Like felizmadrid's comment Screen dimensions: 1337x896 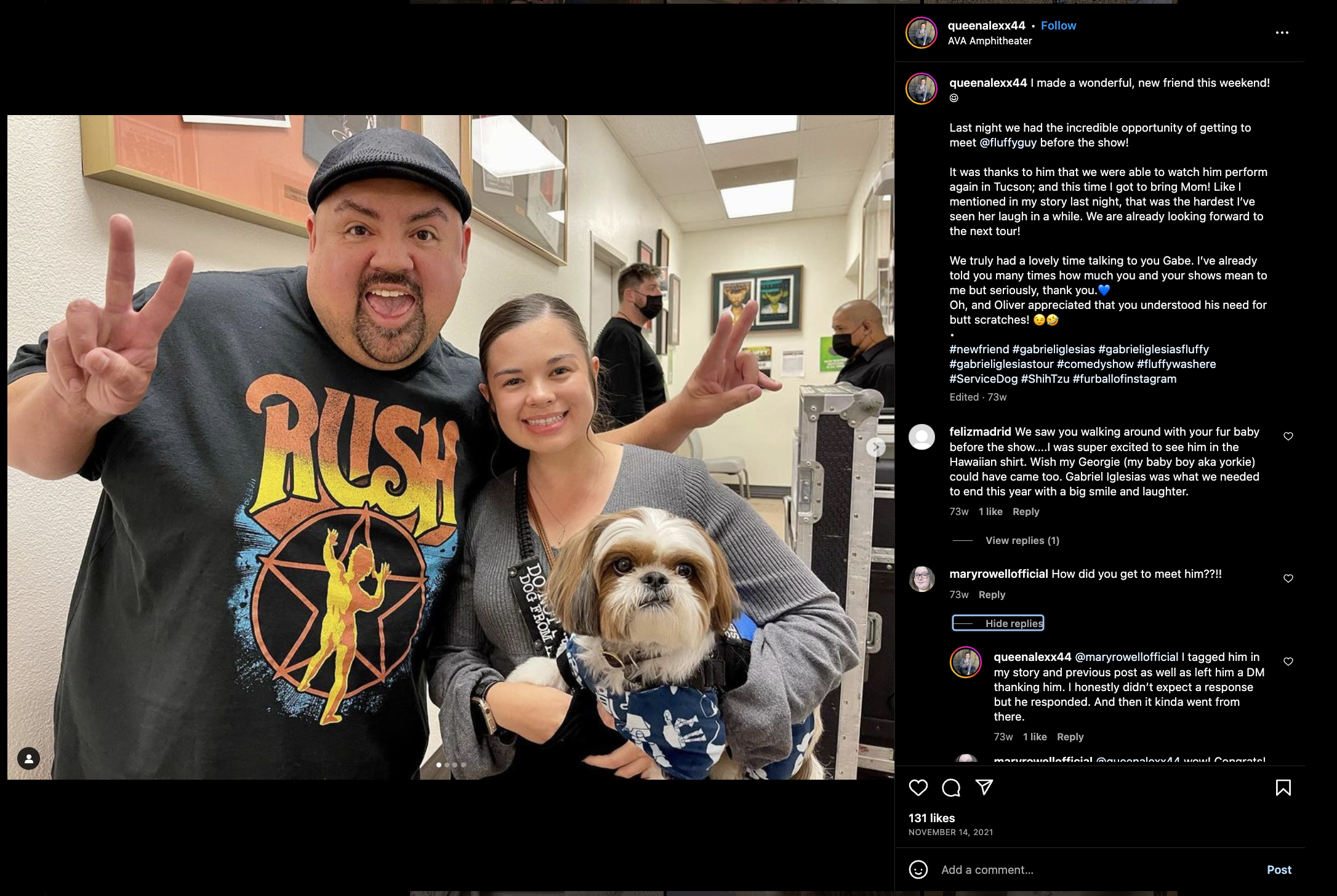(x=1288, y=436)
